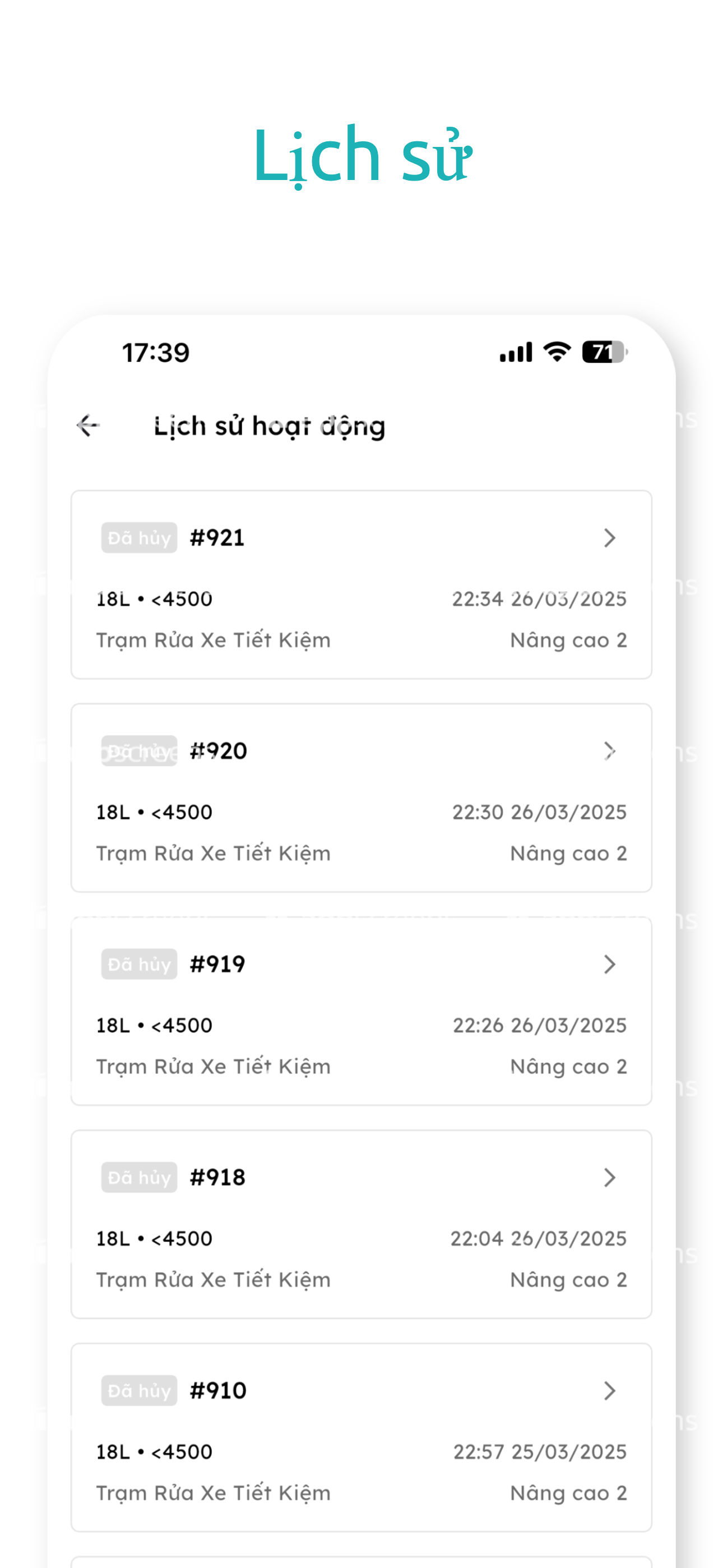The width and height of the screenshot is (723, 1568).
Task: Tap the chevron for order #918
Action: [x=609, y=1177]
